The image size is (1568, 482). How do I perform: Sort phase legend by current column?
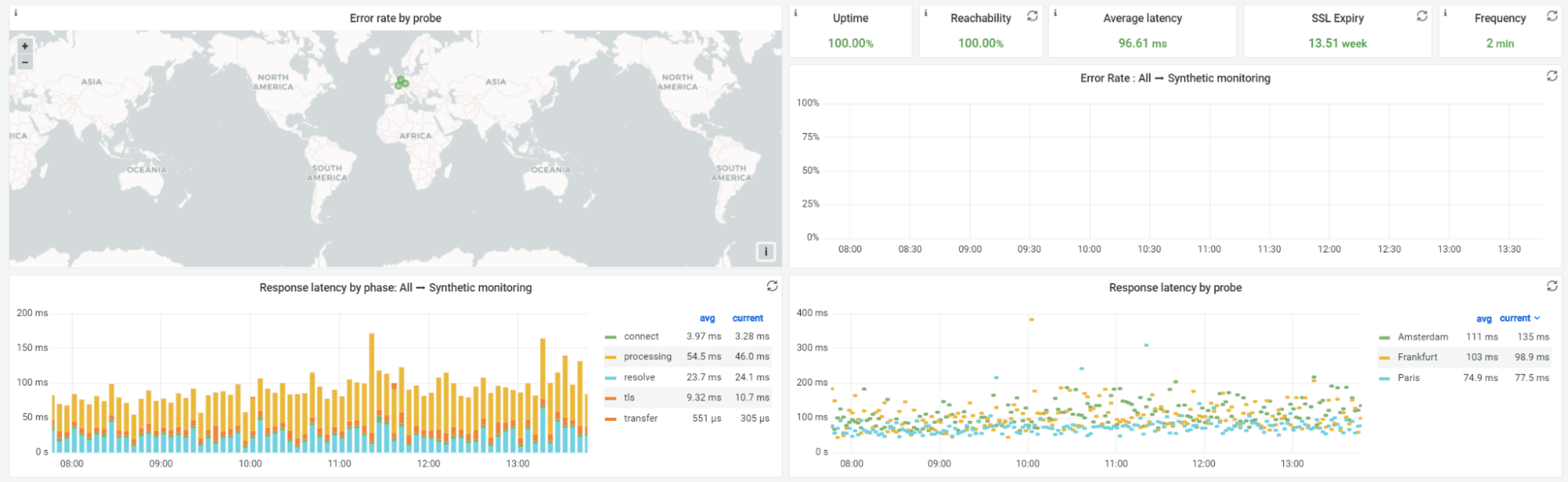pyautogui.click(x=748, y=318)
